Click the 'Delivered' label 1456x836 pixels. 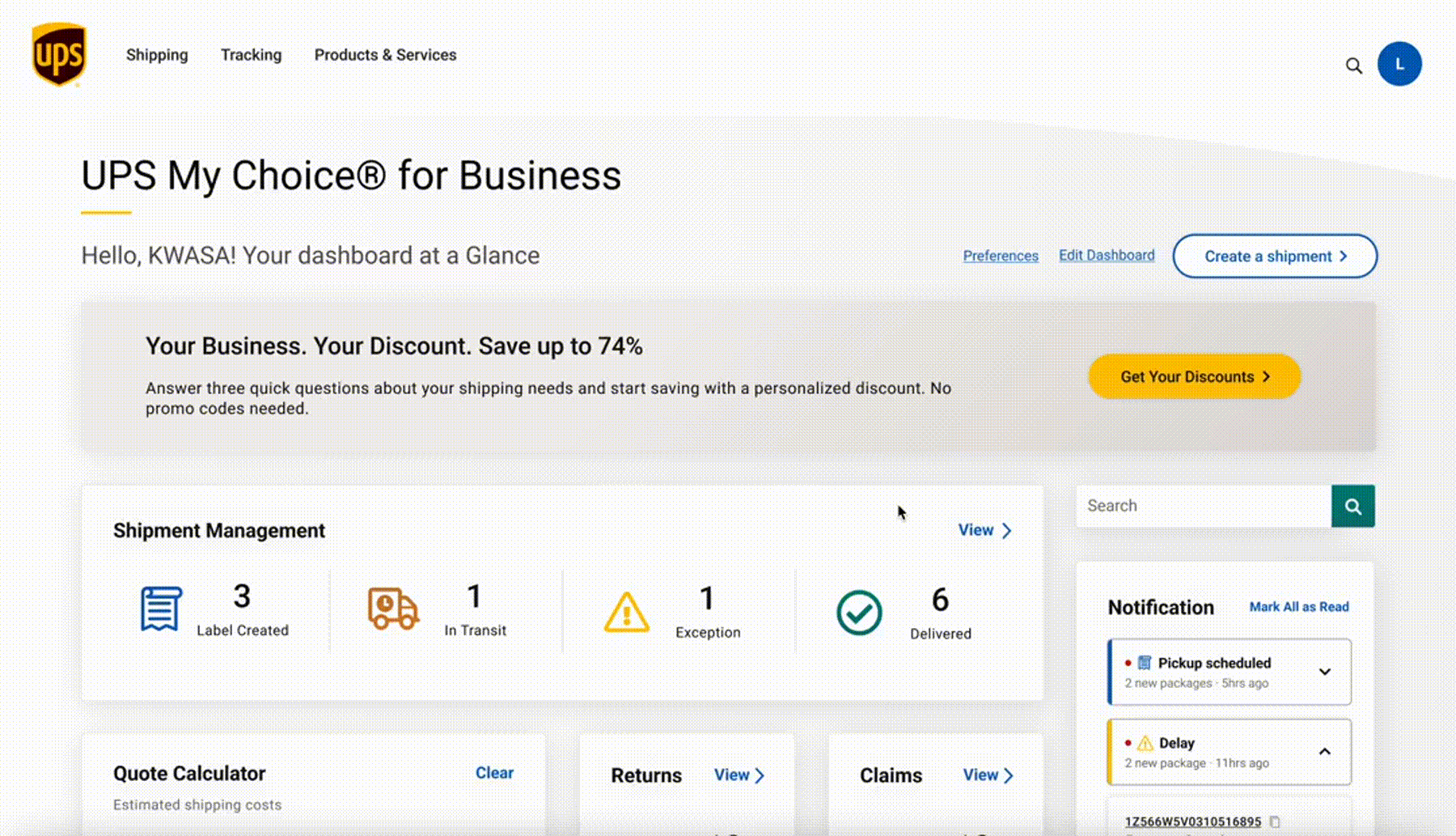(941, 634)
